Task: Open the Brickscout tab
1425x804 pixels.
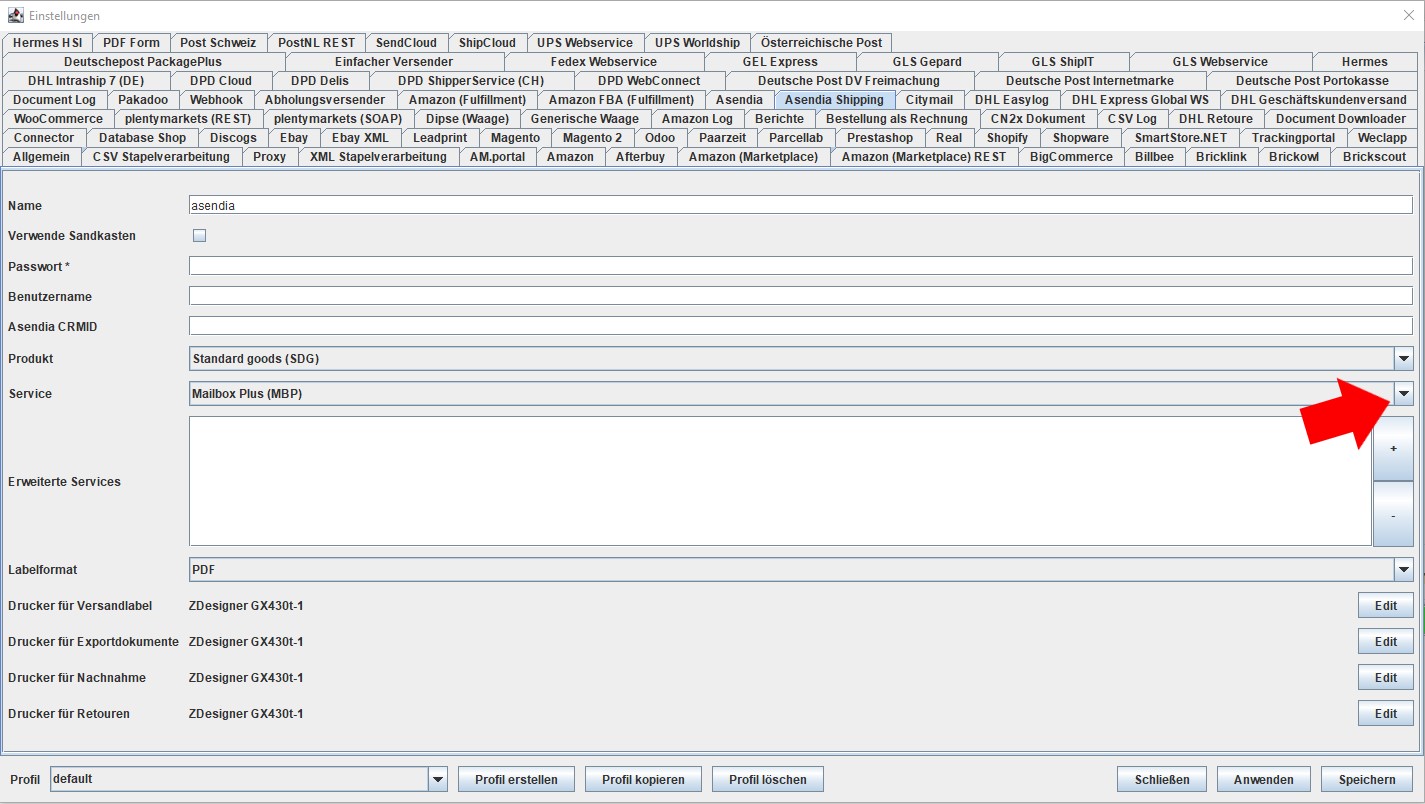Action: click(1374, 157)
